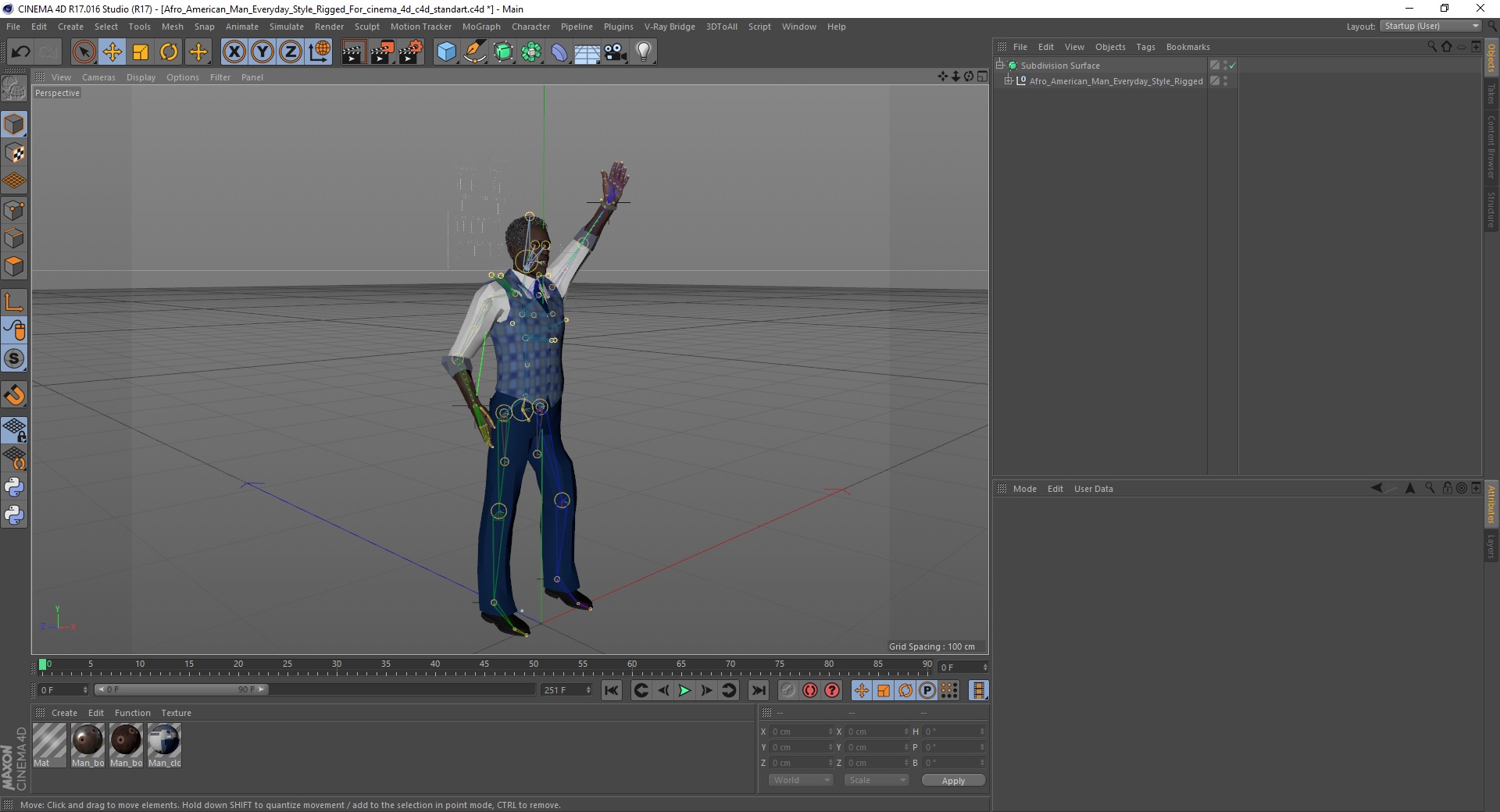
Task: Activate the Scale tool
Action: (x=141, y=52)
